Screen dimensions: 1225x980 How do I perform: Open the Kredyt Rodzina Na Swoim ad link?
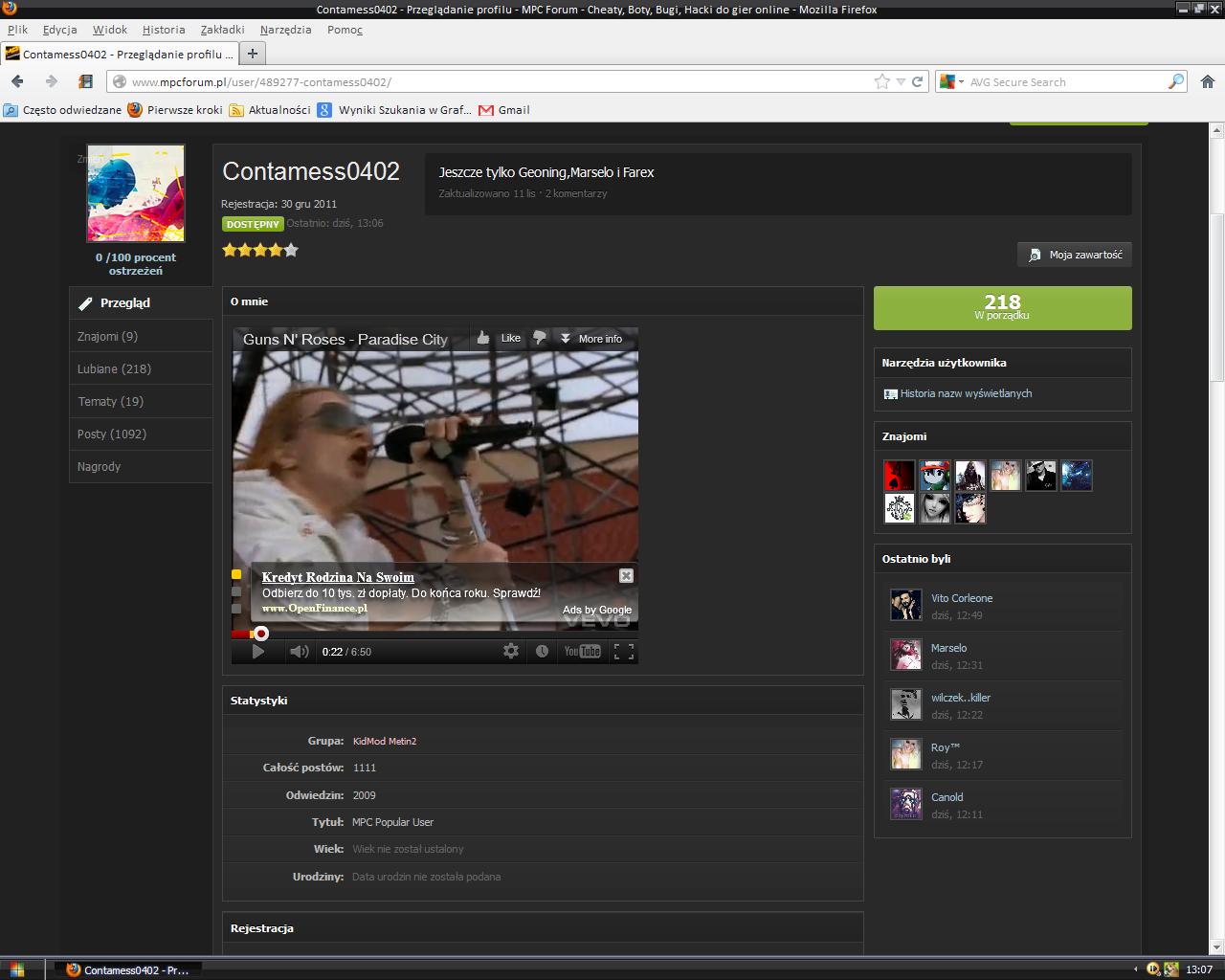(x=338, y=577)
